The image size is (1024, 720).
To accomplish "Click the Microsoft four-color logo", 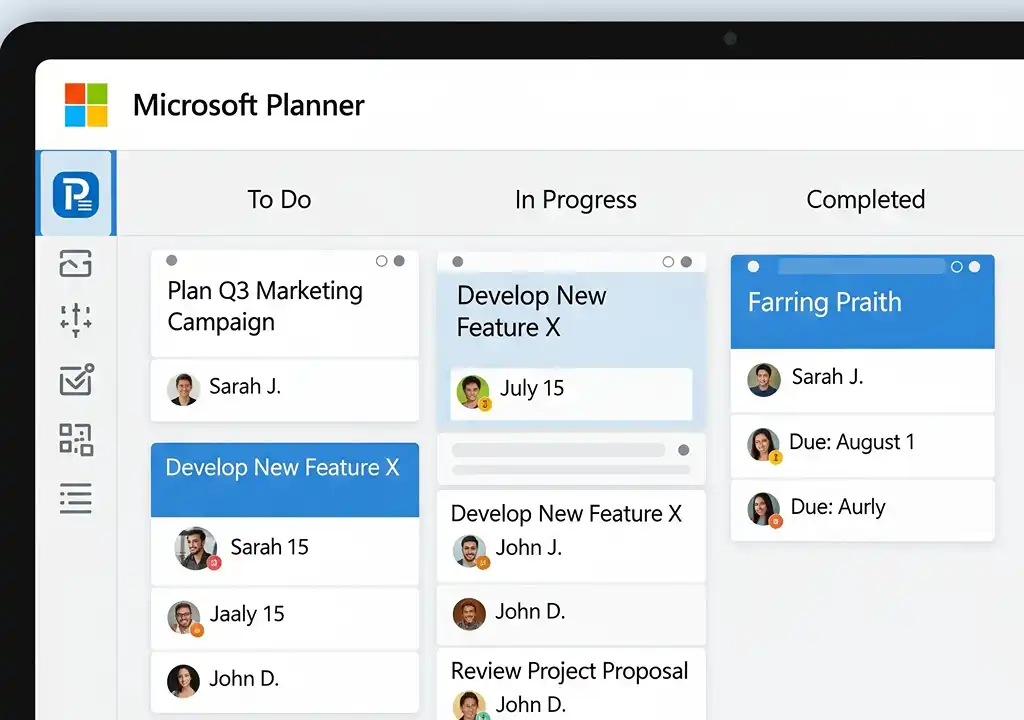I will pyautogui.click(x=86, y=105).
